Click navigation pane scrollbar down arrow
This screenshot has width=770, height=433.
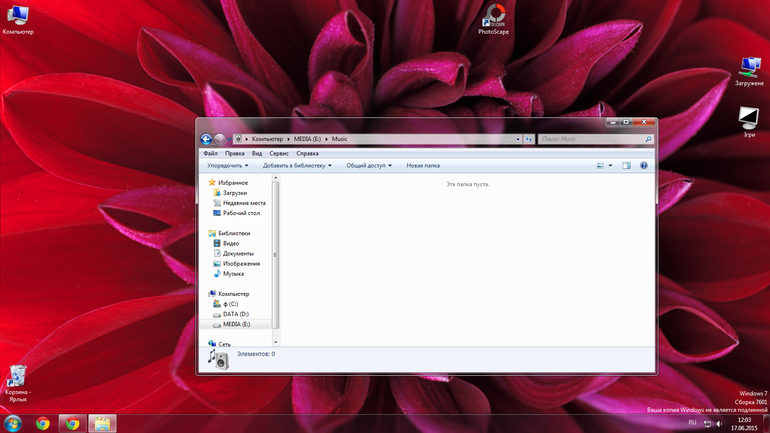[x=275, y=342]
